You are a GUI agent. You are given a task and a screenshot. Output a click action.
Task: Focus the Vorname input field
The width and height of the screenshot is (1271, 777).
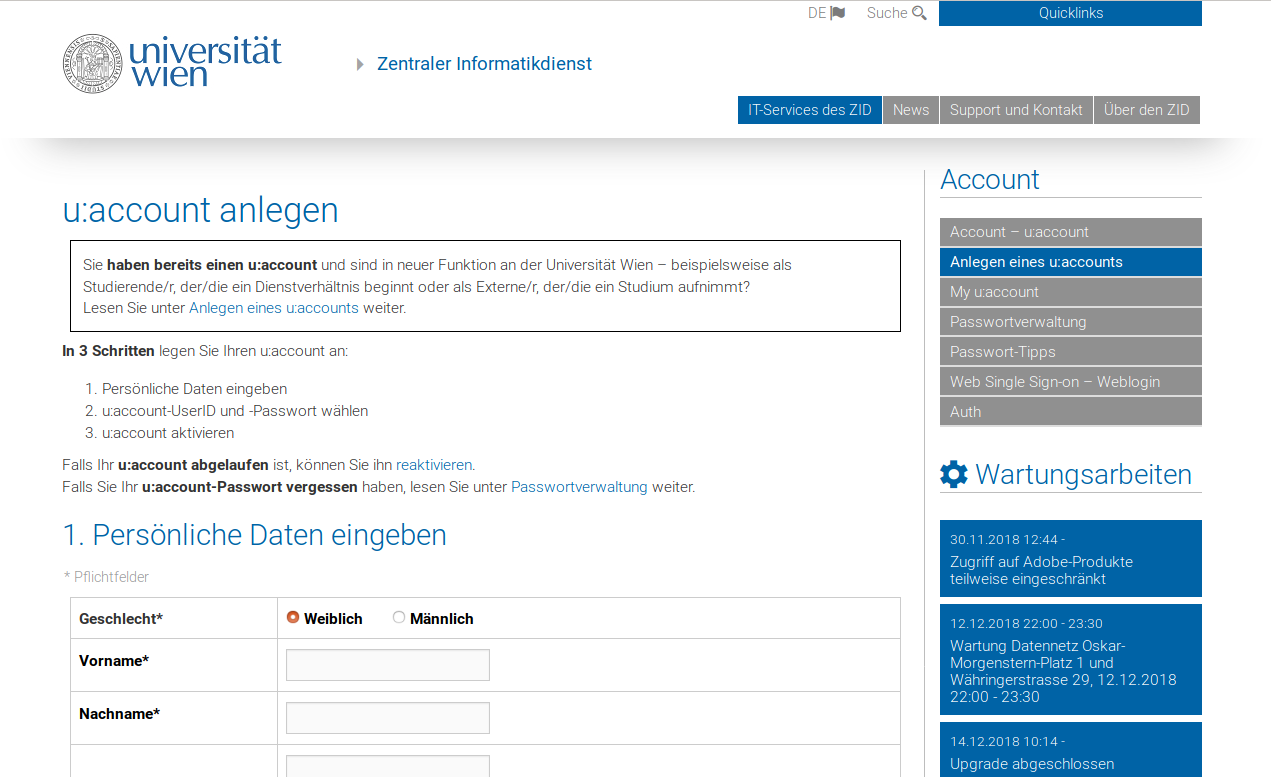click(388, 665)
